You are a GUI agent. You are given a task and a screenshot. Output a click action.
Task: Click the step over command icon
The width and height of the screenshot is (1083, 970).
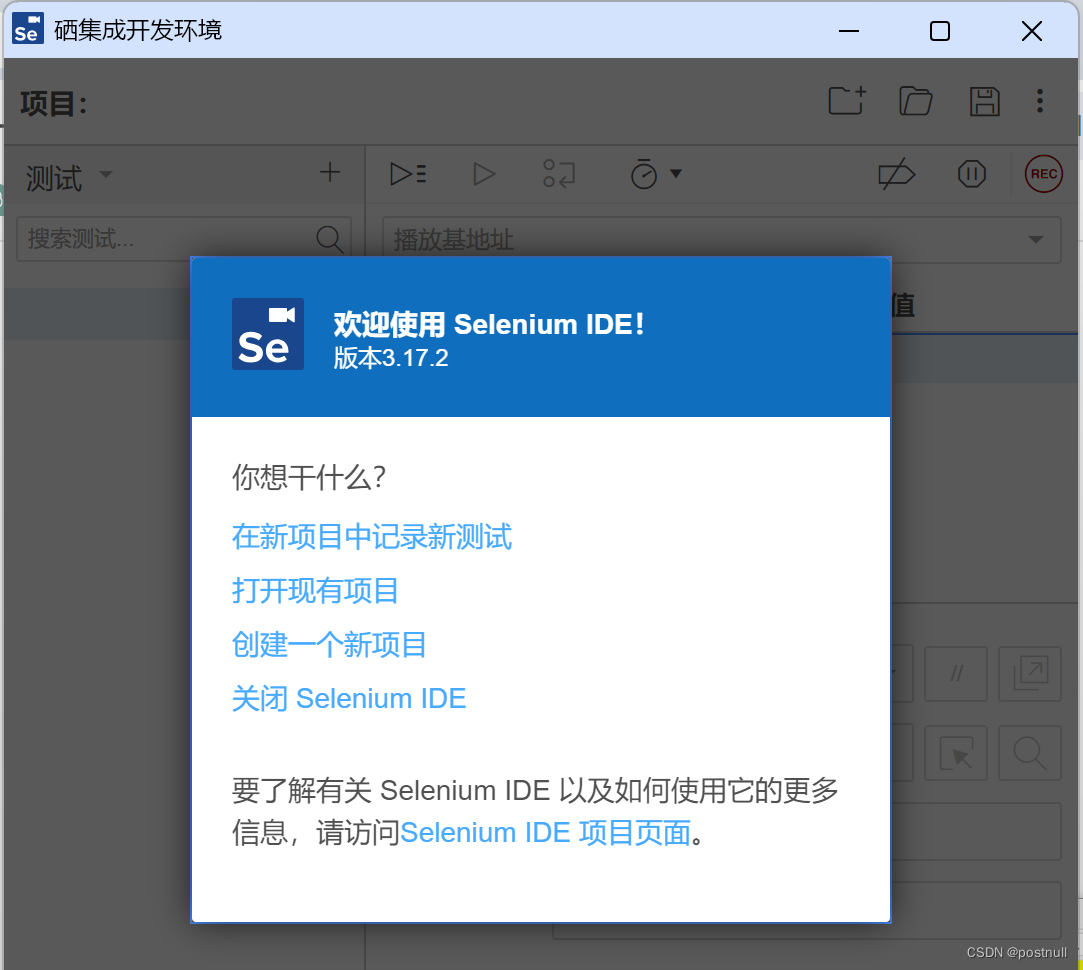tap(559, 173)
